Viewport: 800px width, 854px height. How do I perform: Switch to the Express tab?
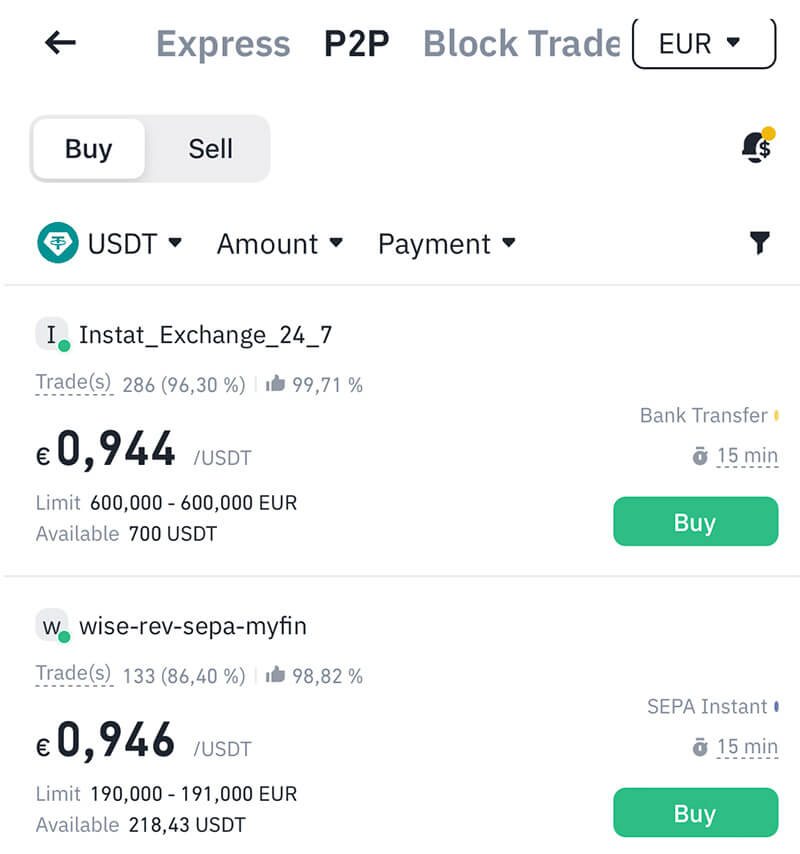click(x=223, y=44)
